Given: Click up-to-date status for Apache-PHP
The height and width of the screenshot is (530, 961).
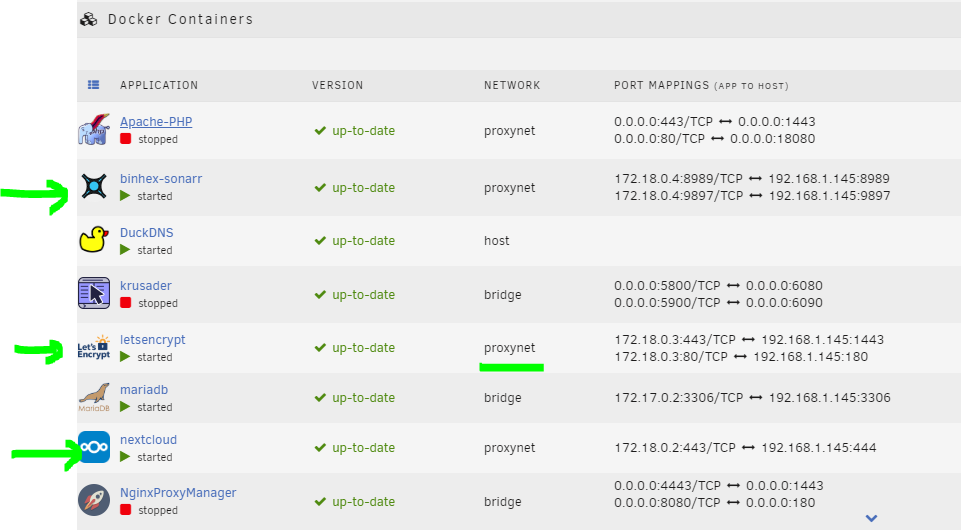Looking at the screenshot, I should [355, 131].
